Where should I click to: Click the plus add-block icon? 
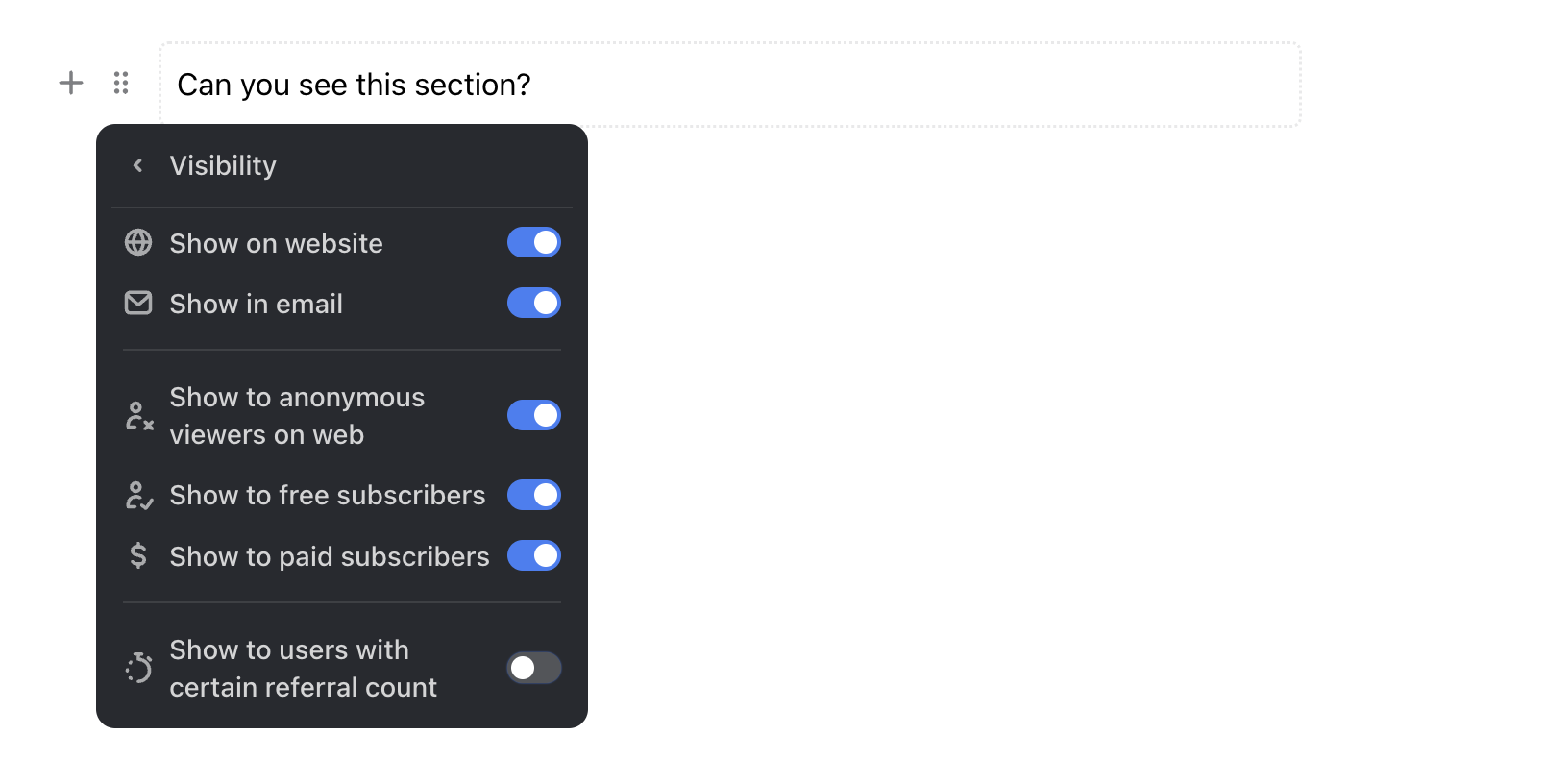(71, 83)
